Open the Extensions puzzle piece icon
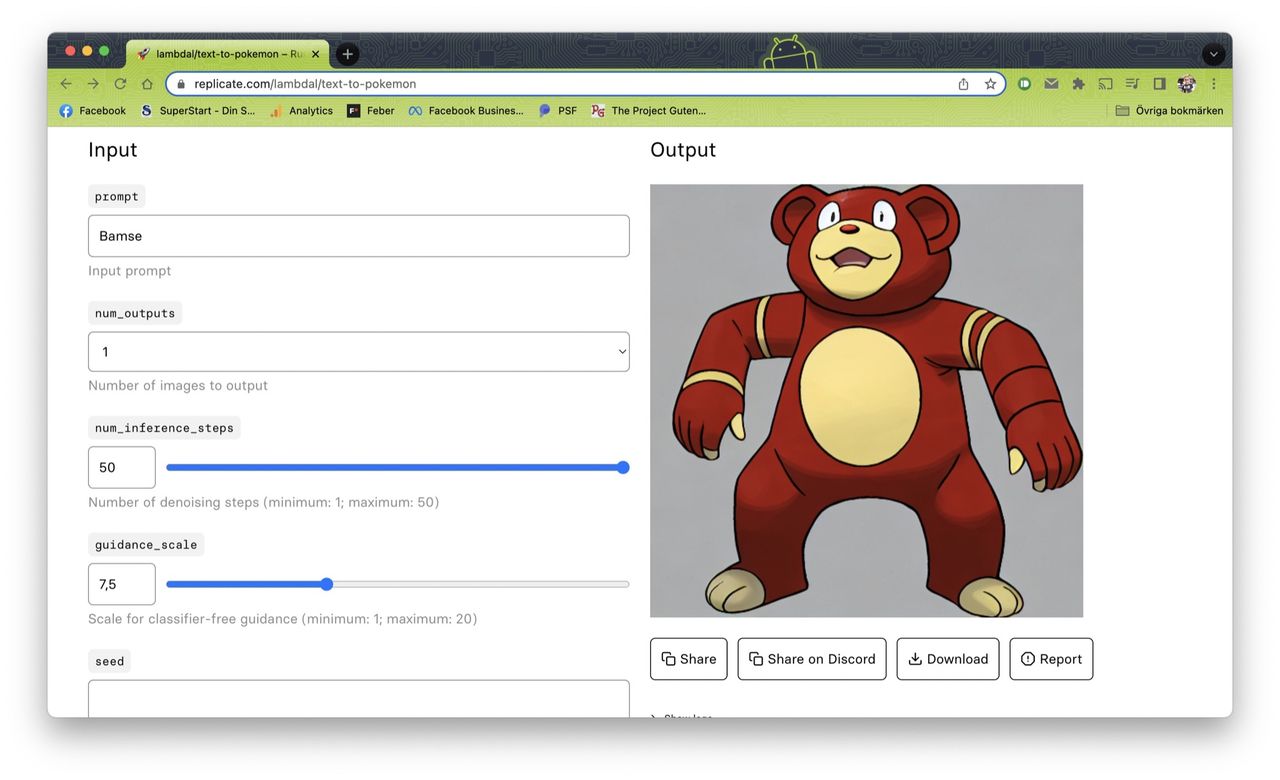This screenshot has width=1280, height=780. tap(1078, 84)
